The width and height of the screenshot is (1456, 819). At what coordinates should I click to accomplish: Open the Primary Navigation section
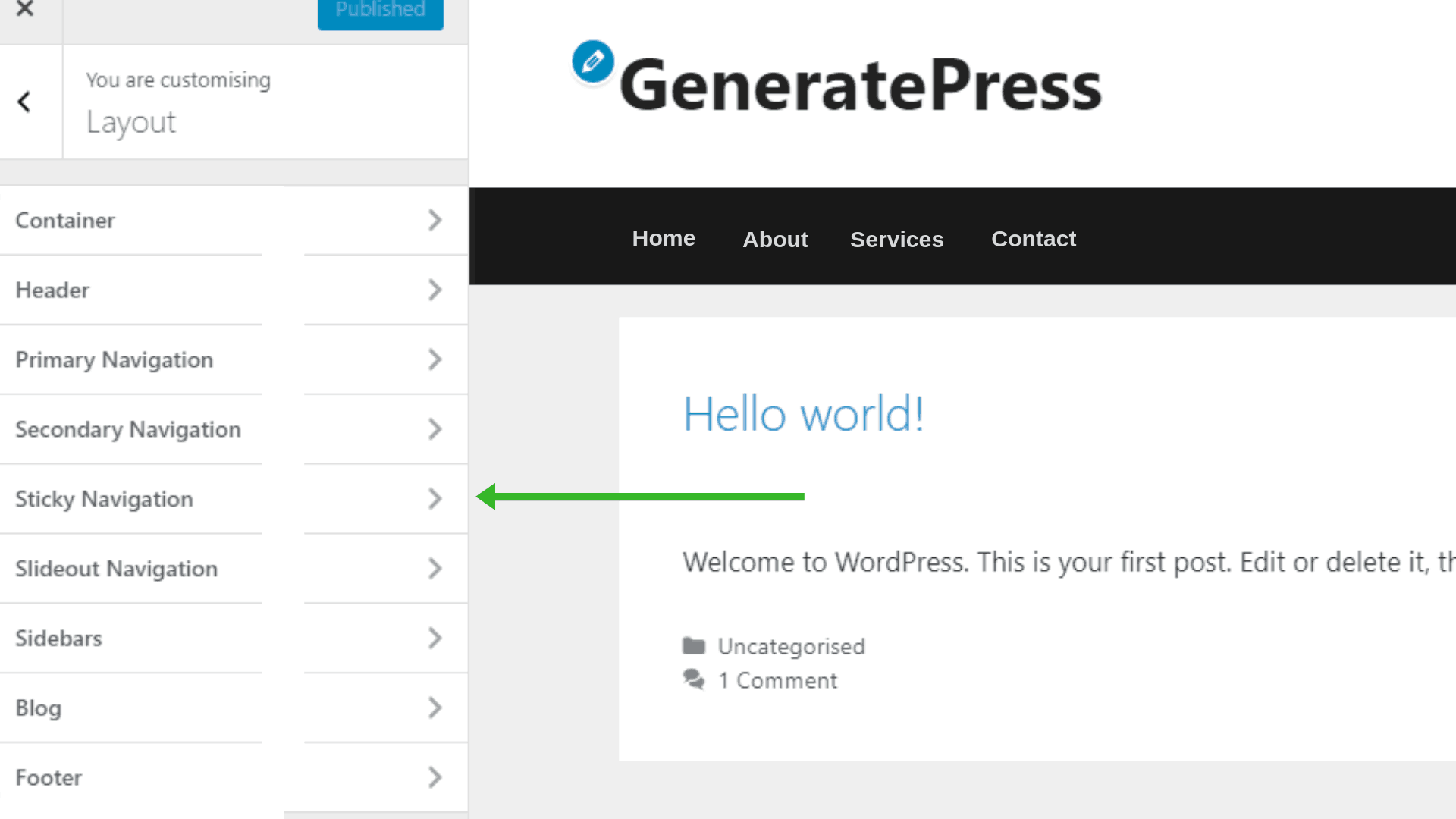[234, 360]
